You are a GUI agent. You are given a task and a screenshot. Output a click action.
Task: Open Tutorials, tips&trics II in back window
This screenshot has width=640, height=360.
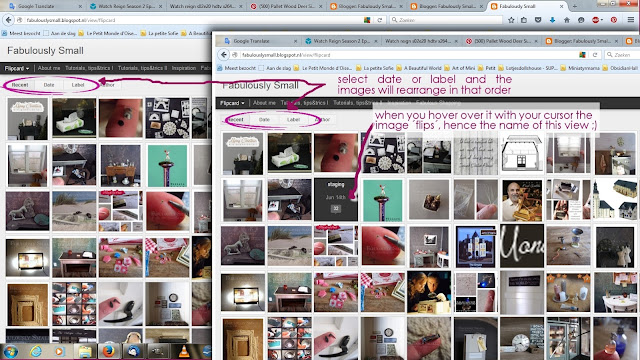[x=142, y=68]
